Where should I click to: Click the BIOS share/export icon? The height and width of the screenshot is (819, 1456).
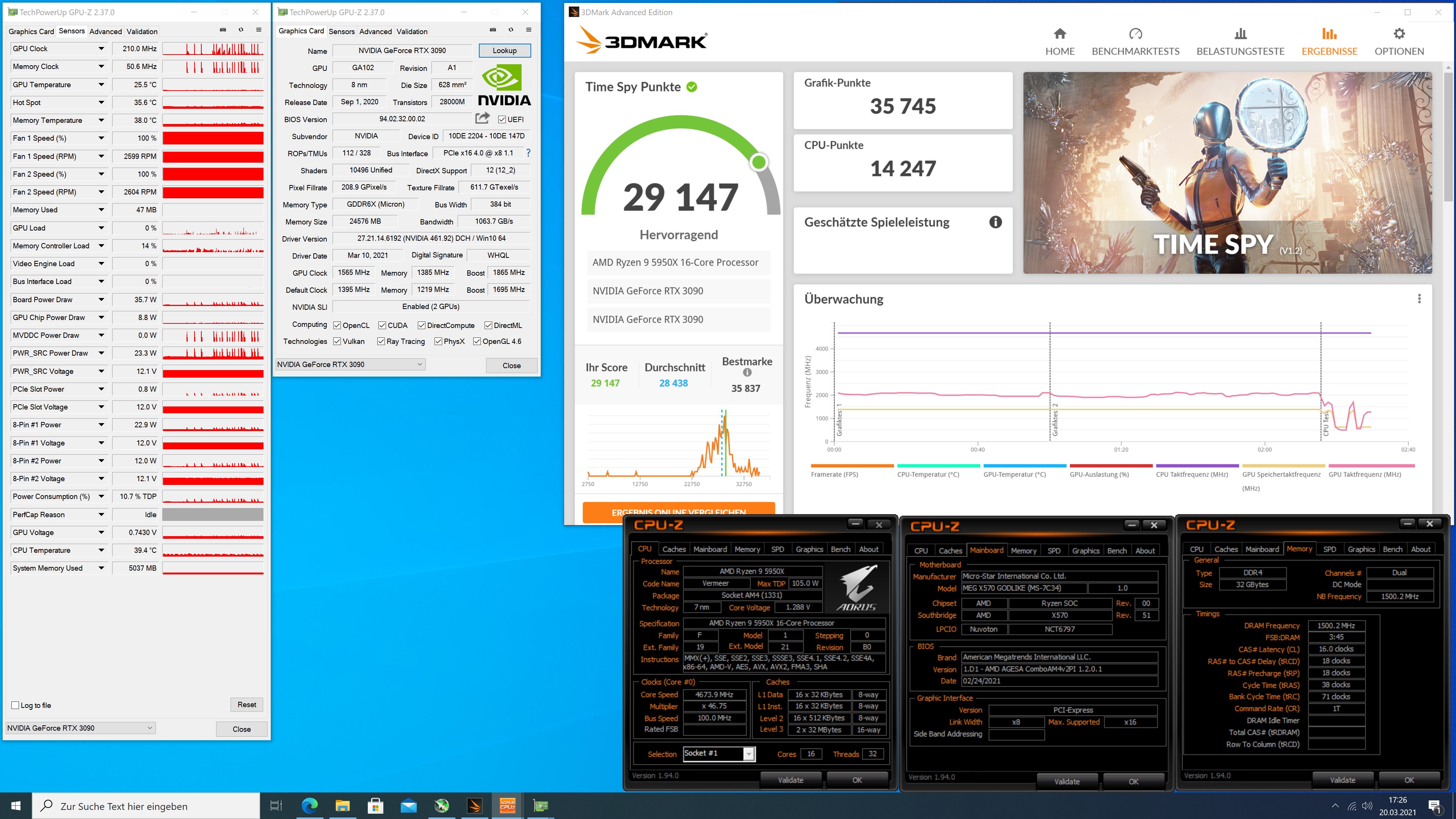(482, 118)
